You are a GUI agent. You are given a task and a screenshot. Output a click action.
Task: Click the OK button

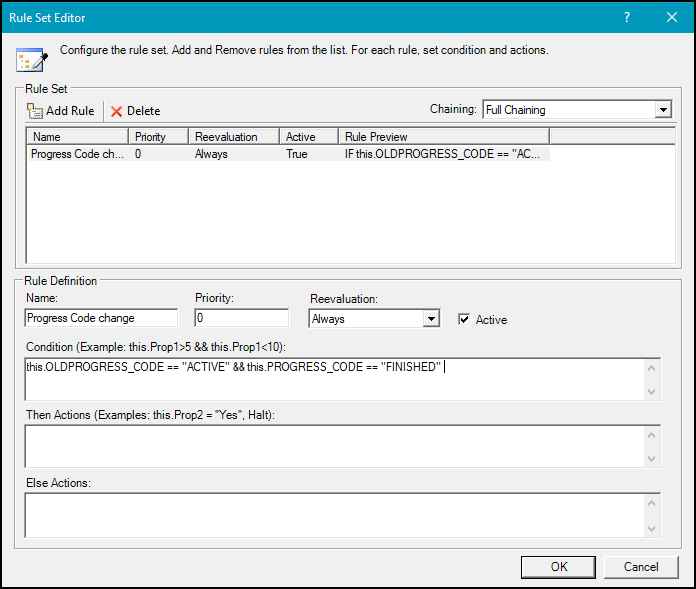pos(558,567)
